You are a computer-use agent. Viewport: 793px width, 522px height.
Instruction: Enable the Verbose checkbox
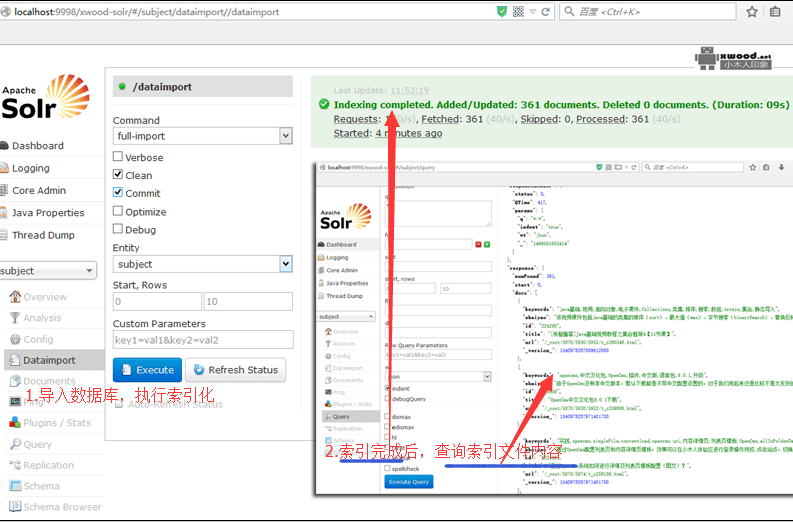click(118, 156)
